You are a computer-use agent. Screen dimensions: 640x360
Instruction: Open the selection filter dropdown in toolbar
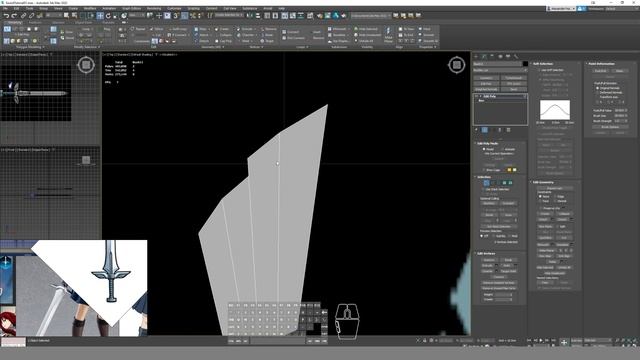[x=53, y=16]
